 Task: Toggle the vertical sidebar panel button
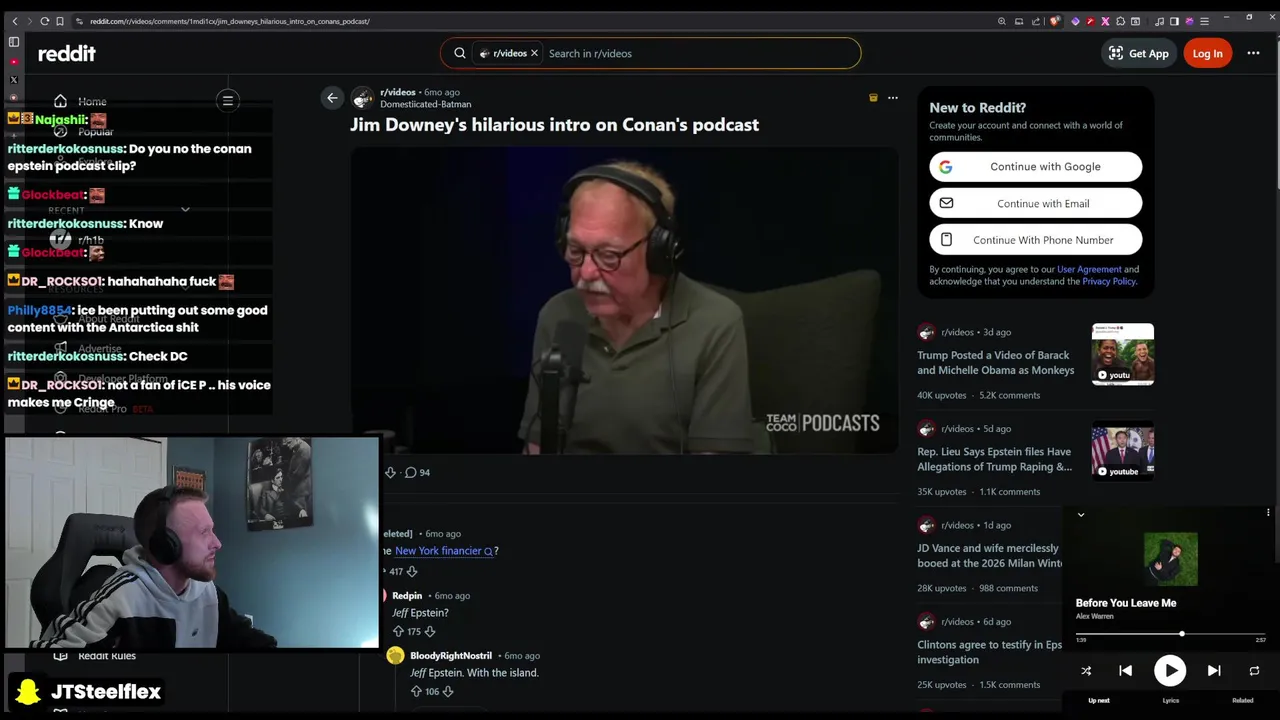click(13, 42)
